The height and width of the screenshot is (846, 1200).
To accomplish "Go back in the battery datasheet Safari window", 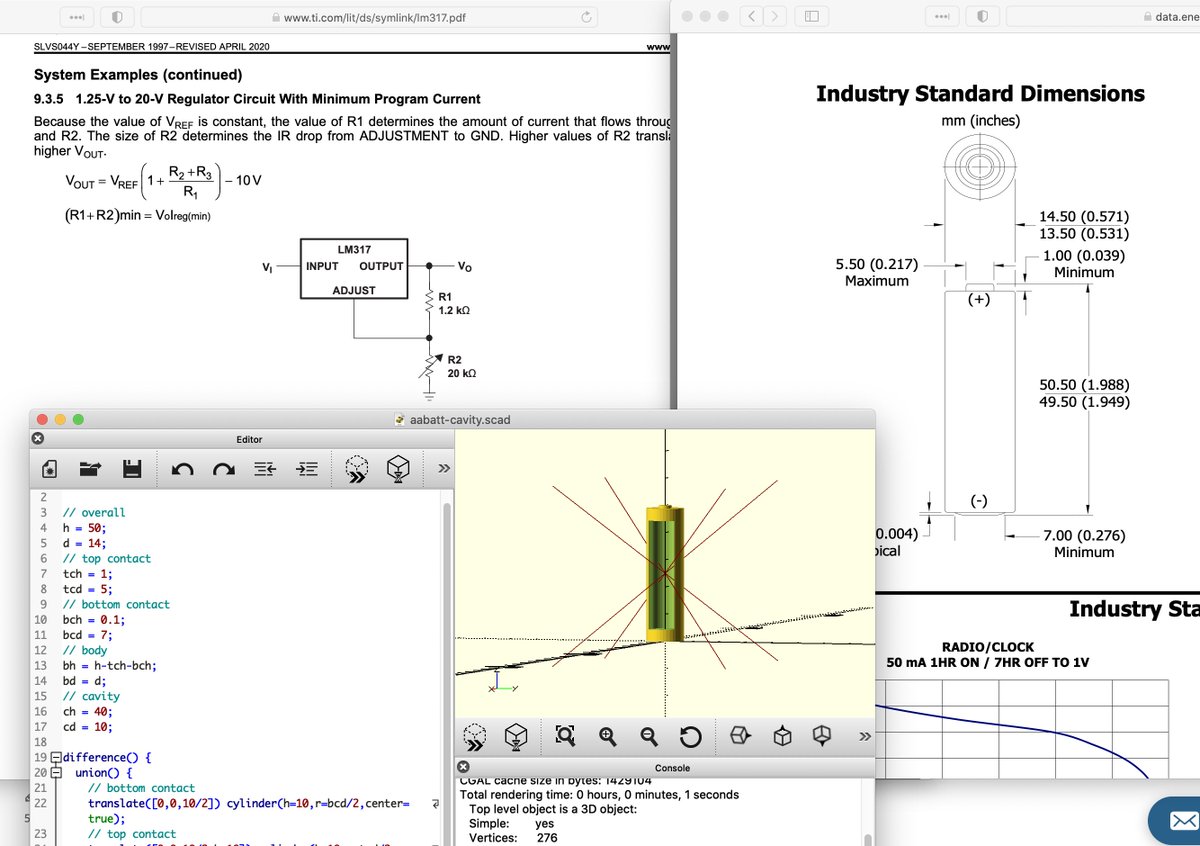I will tap(751, 17).
